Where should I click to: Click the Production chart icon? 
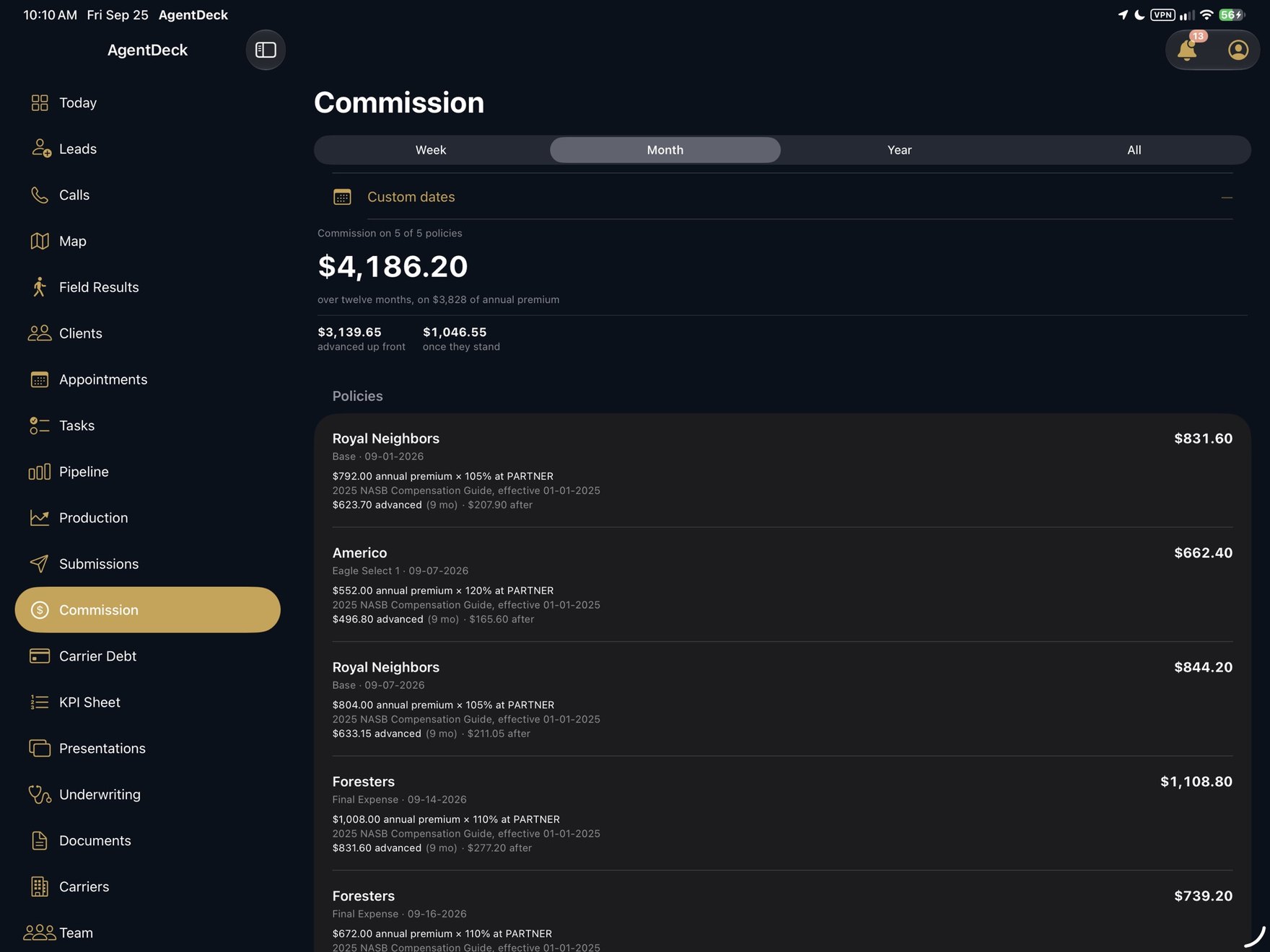click(40, 518)
